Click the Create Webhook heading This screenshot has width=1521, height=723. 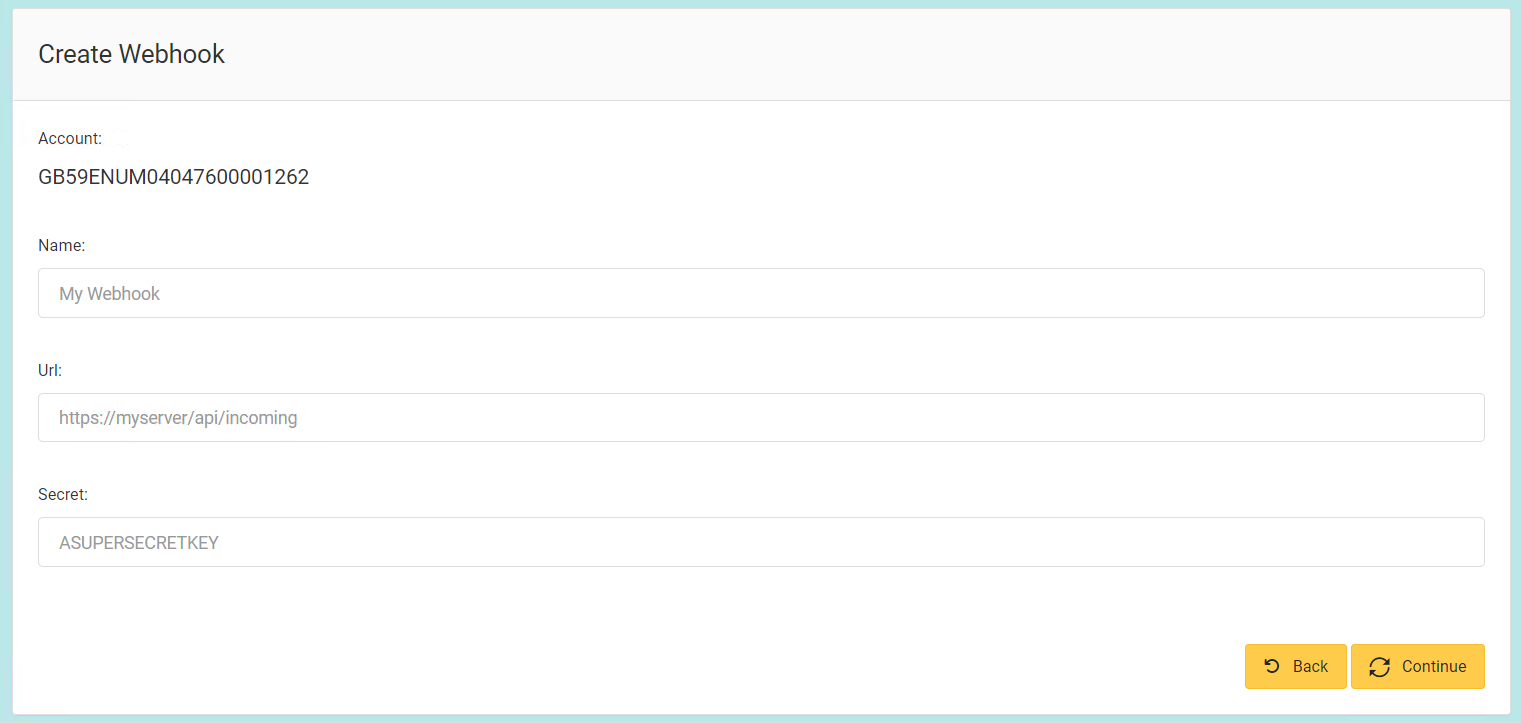click(x=131, y=54)
